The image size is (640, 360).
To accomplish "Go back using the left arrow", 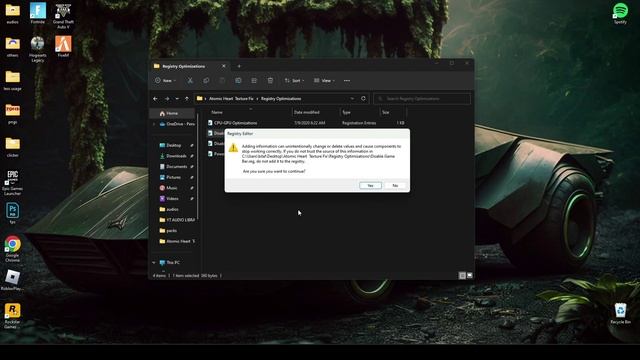I will (156, 98).
